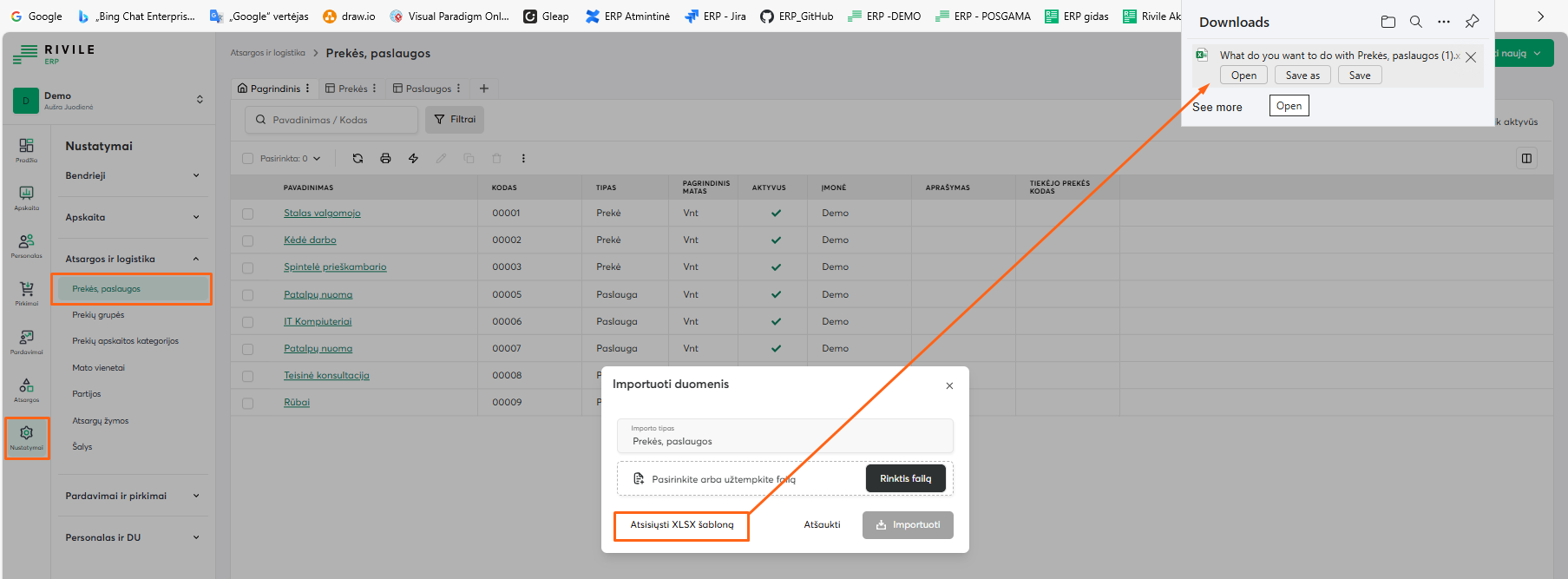Check the box for Stalas valgomojo
The height and width of the screenshot is (579, 1568).
click(248, 214)
